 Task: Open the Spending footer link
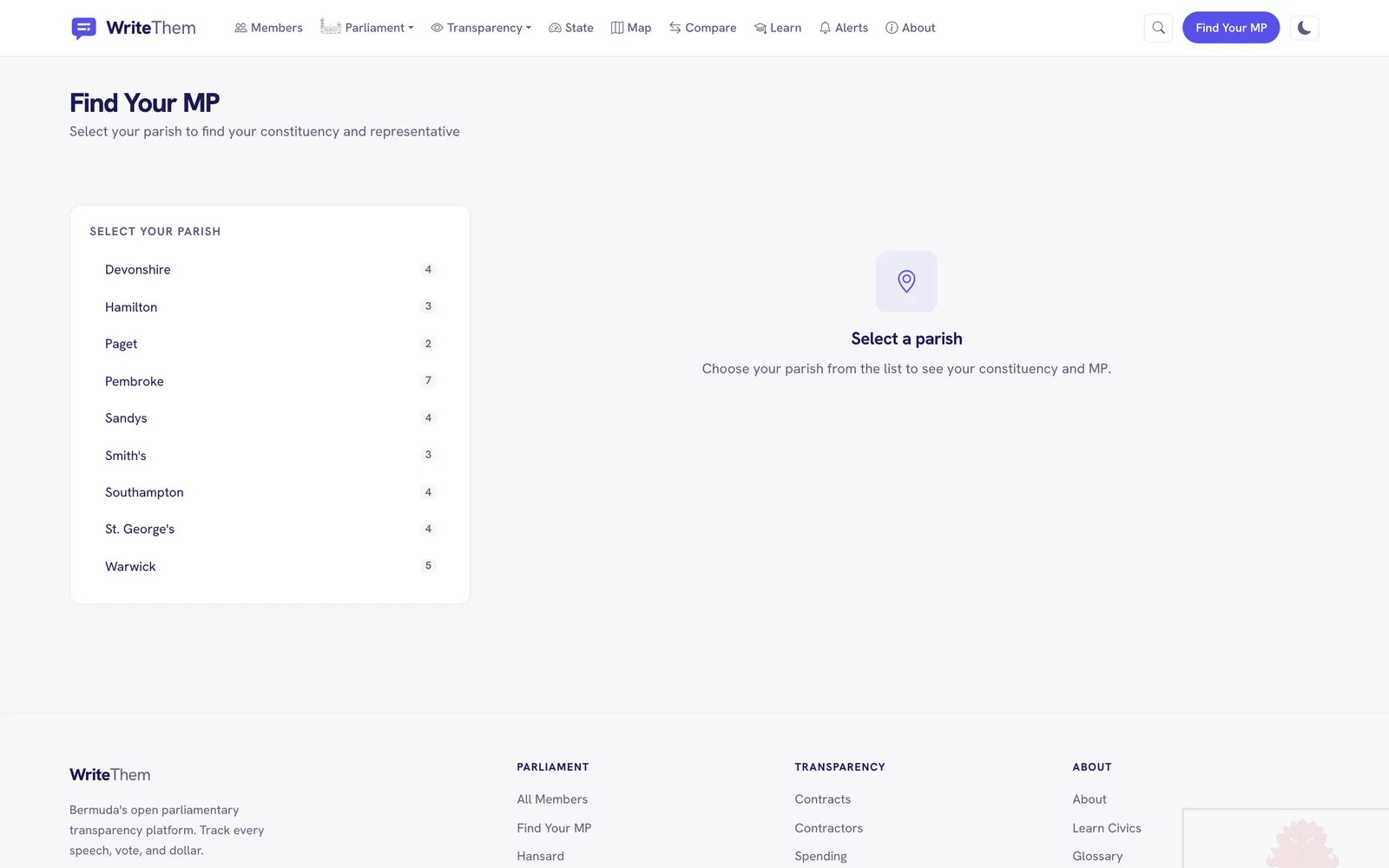coord(820,856)
